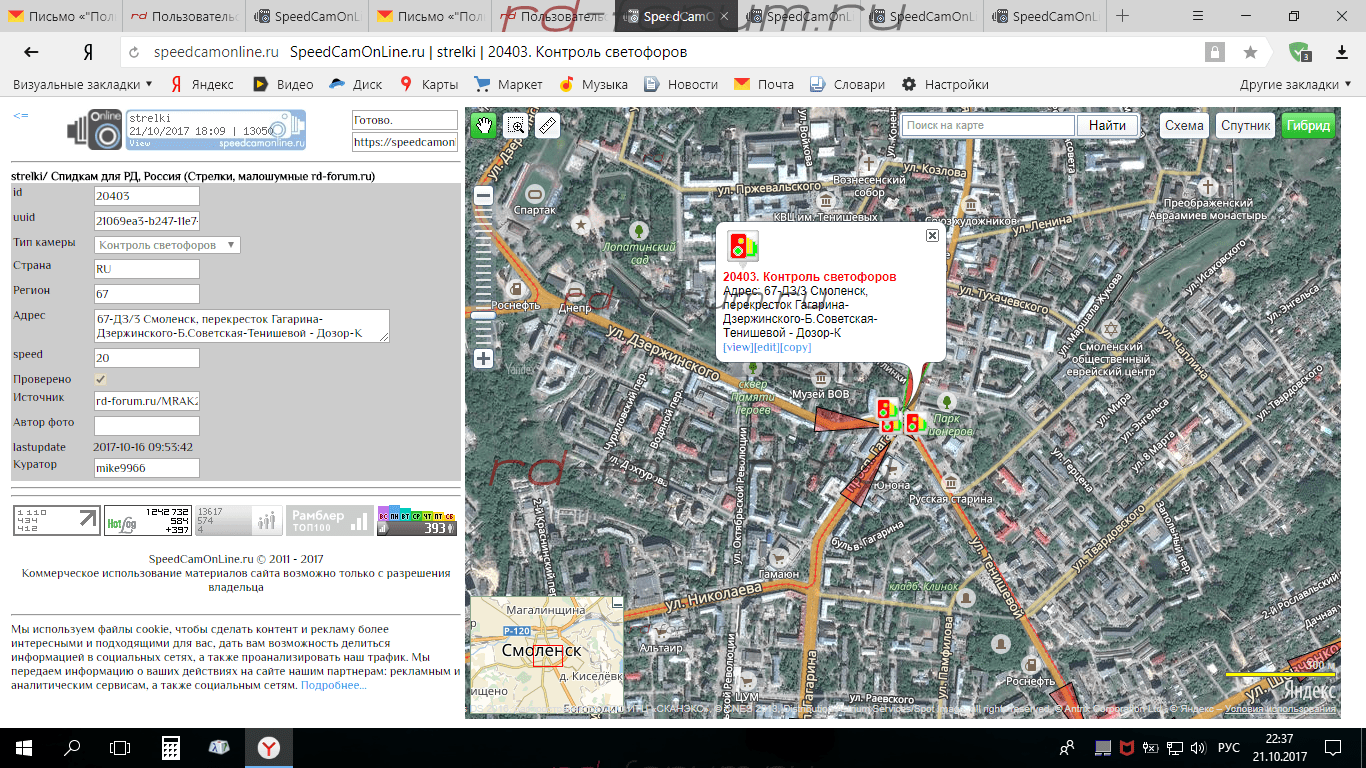
Task: Expand Другие закладки folder
Action: coord(1295,85)
